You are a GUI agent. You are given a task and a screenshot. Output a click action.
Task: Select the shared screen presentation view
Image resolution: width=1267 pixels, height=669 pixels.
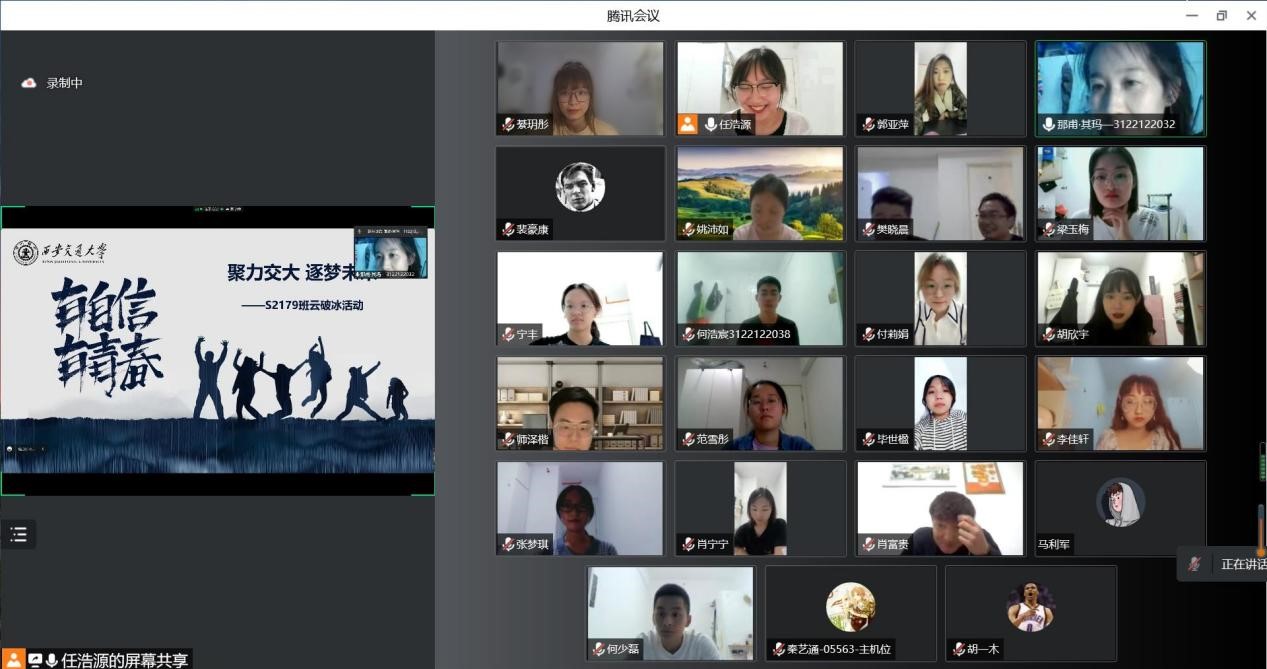coord(217,350)
